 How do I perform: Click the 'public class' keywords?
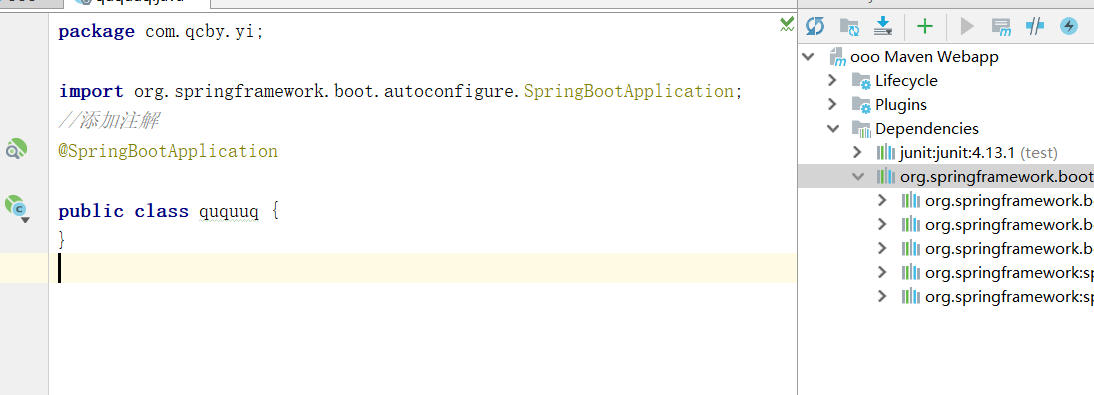(x=123, y=211)
